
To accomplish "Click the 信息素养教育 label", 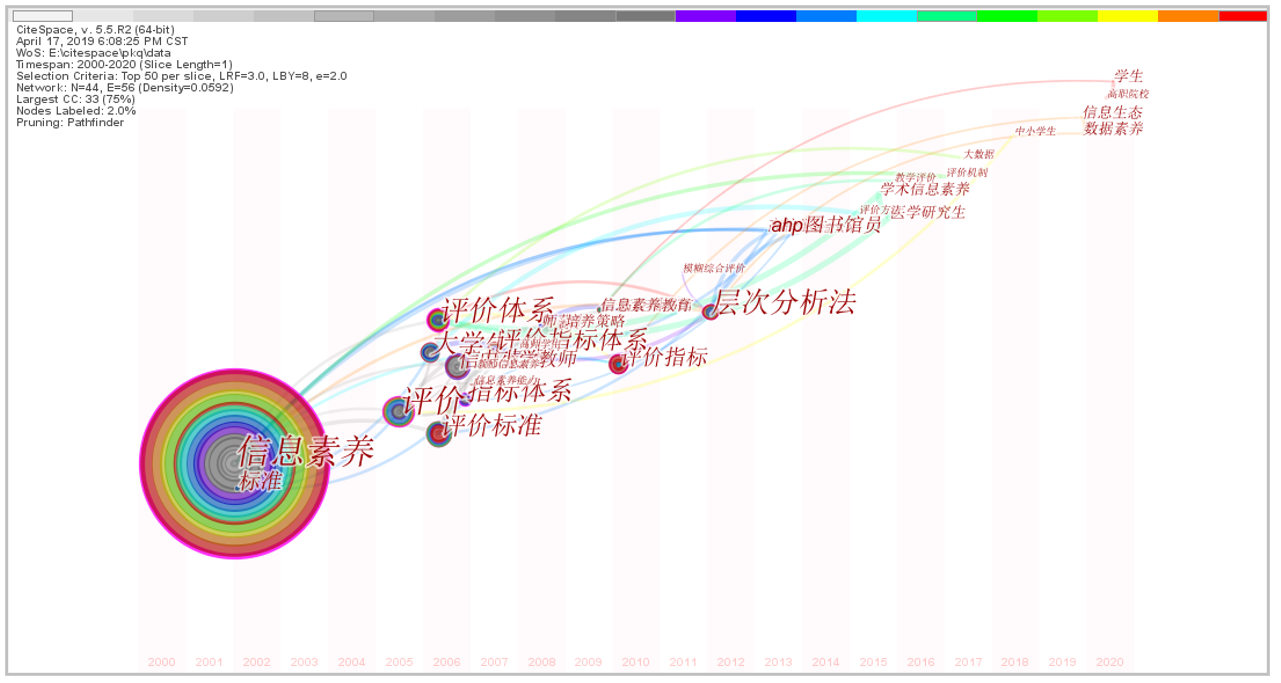I will (646, 304).
